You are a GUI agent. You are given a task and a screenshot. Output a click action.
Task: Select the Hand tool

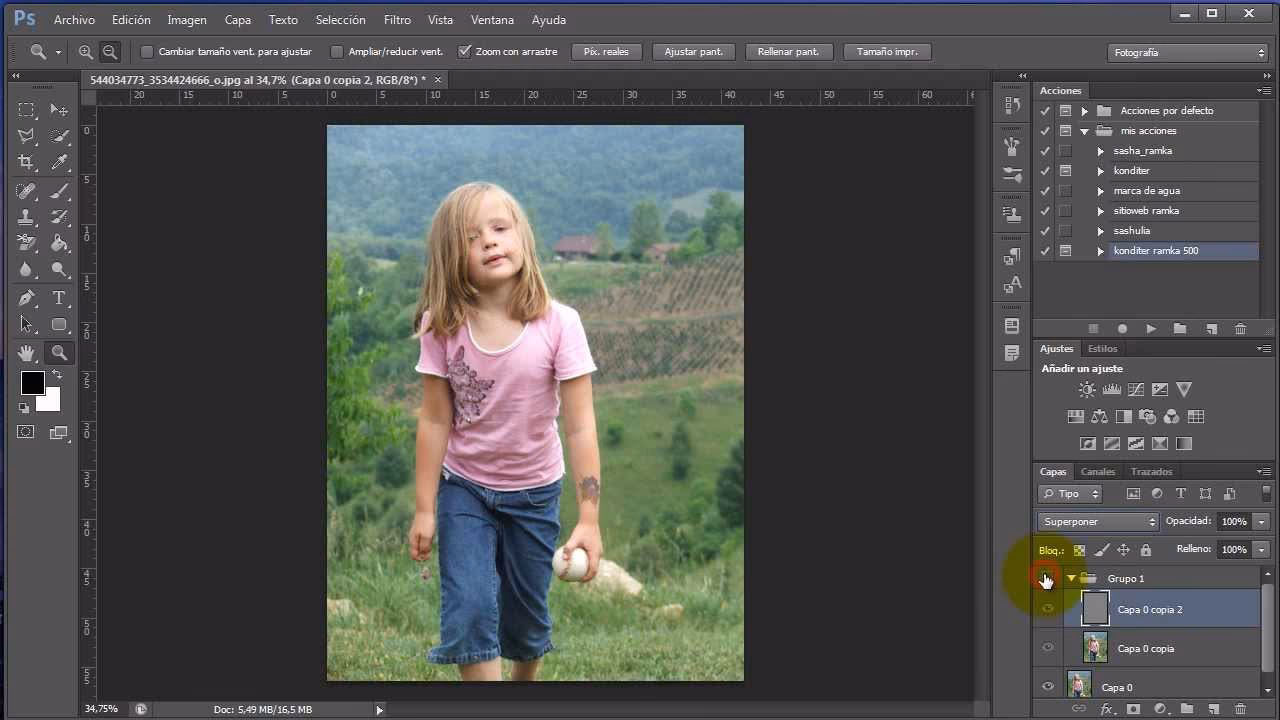click(28, 352)
